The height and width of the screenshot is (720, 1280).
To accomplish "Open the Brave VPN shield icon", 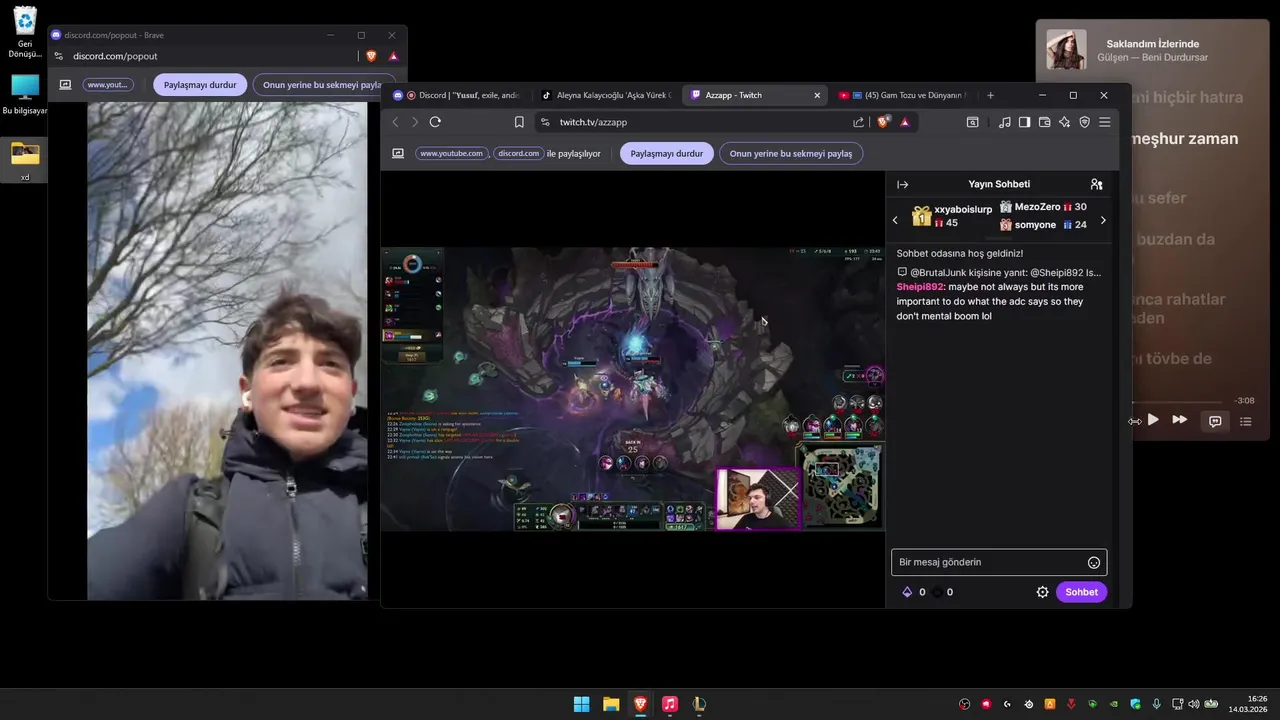I will pos(1084,122).
